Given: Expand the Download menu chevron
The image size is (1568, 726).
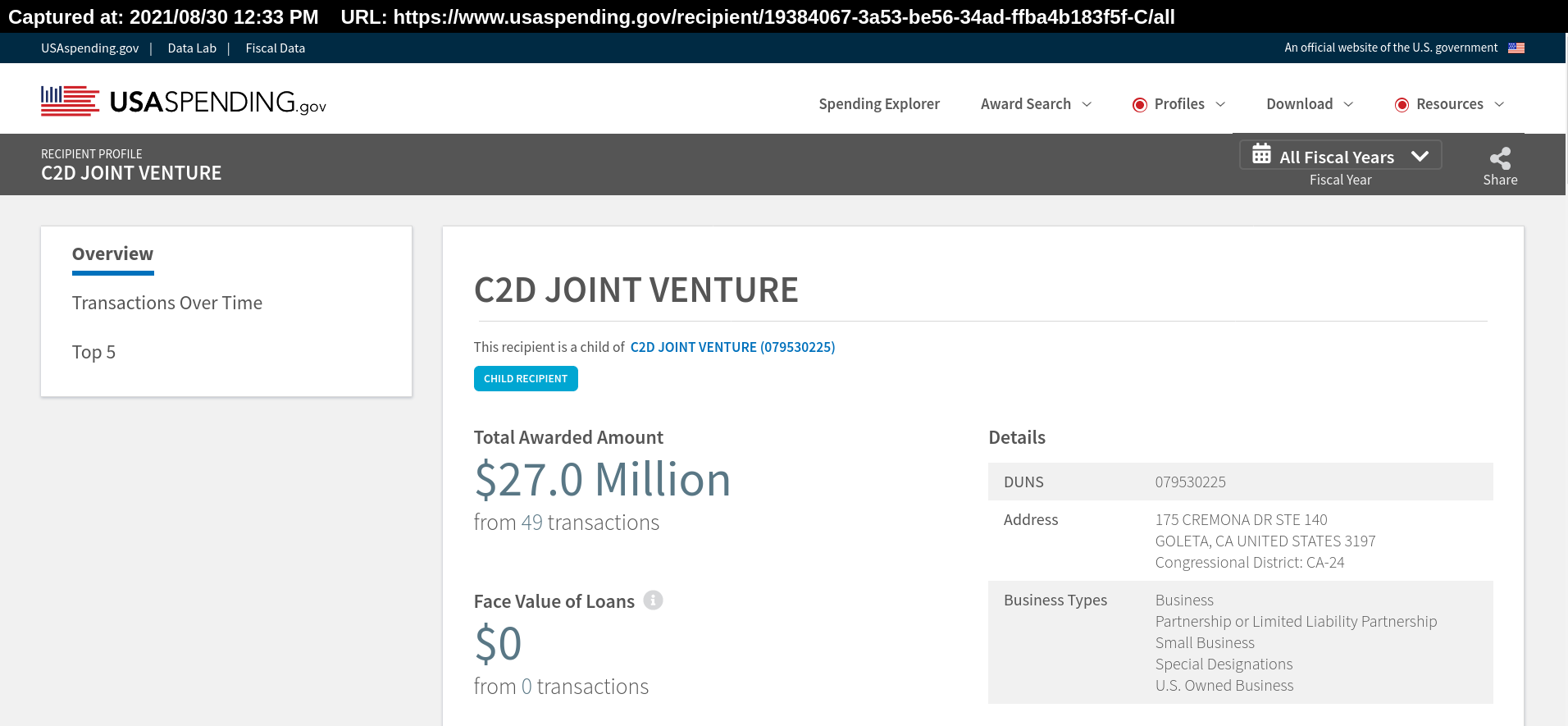Looking at the screenshot, I should (1348, 105).
